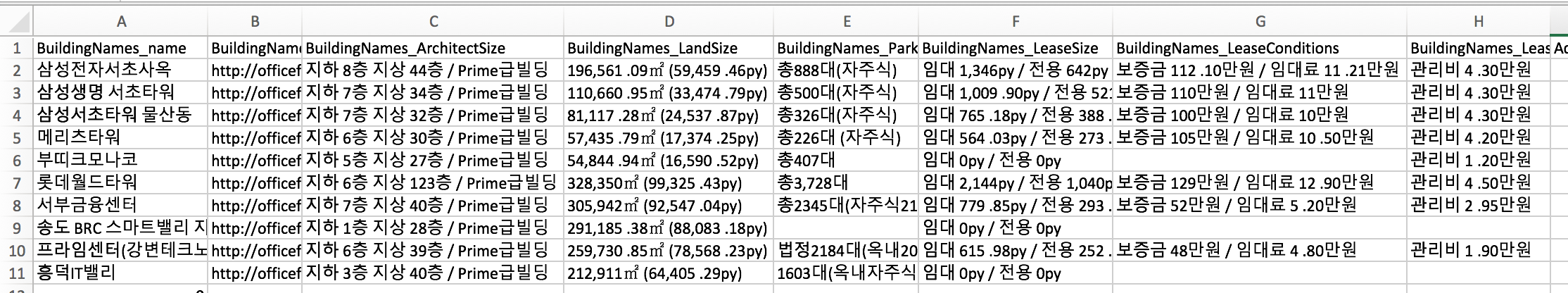This screenshot has height=293, width=1568.
Task: Click parking cell 총407대
Action: click(847, 161)
